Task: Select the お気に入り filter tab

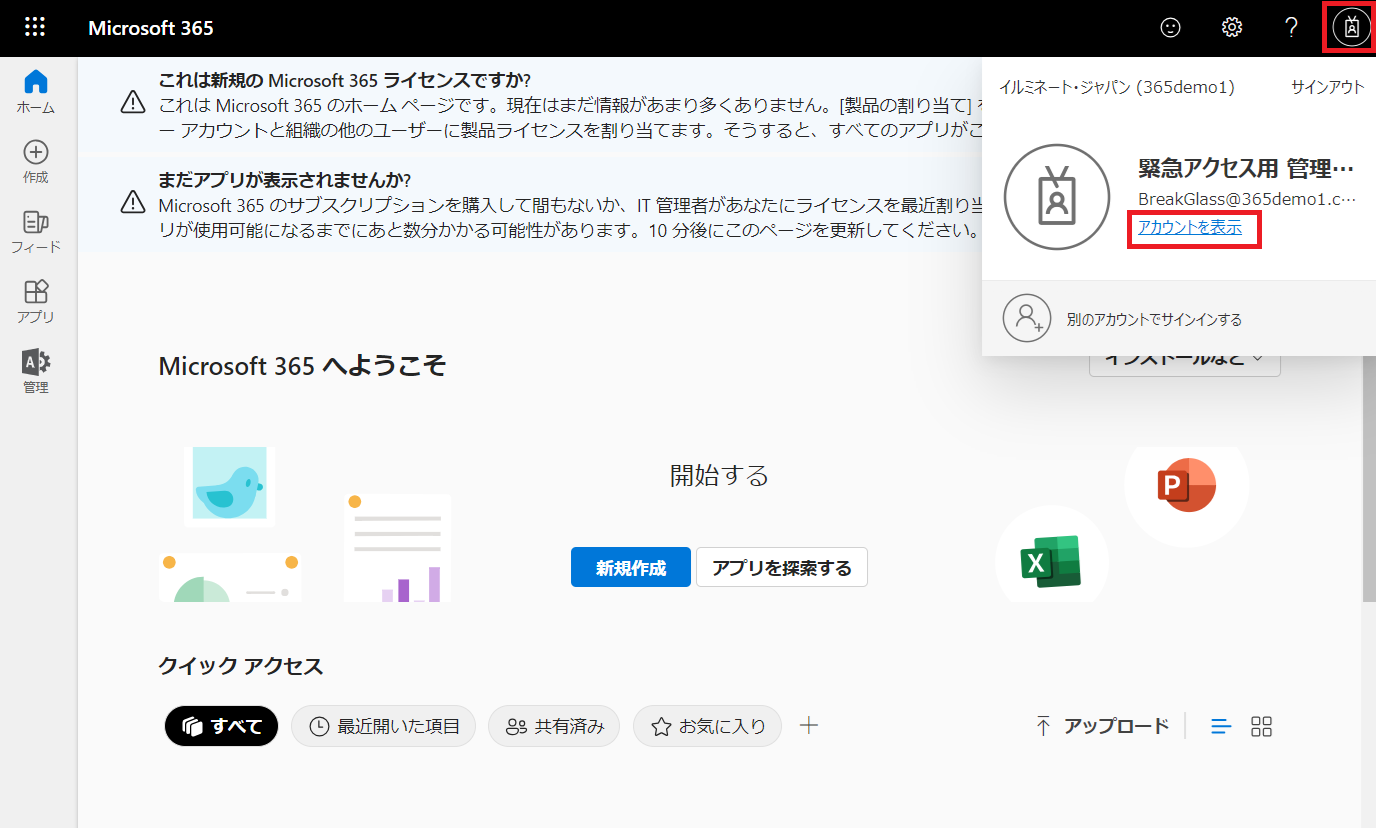Action: (x=707, y=726)
